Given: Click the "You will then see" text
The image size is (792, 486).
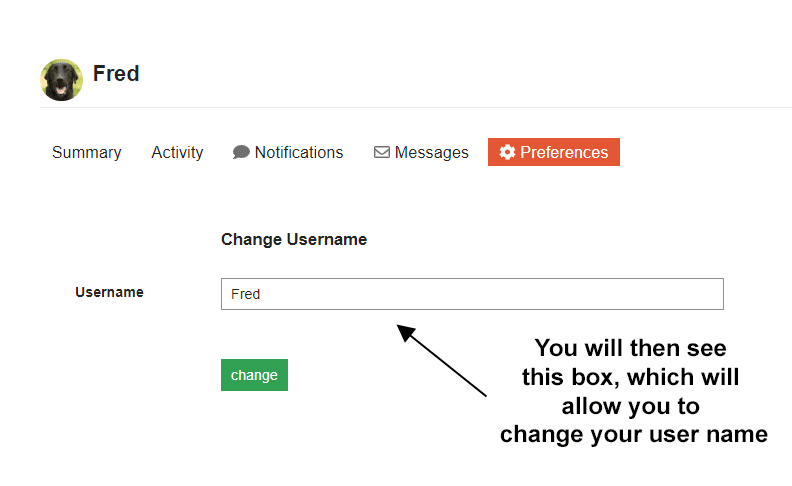Looking at the screenshot, I should tap(630, 349).
